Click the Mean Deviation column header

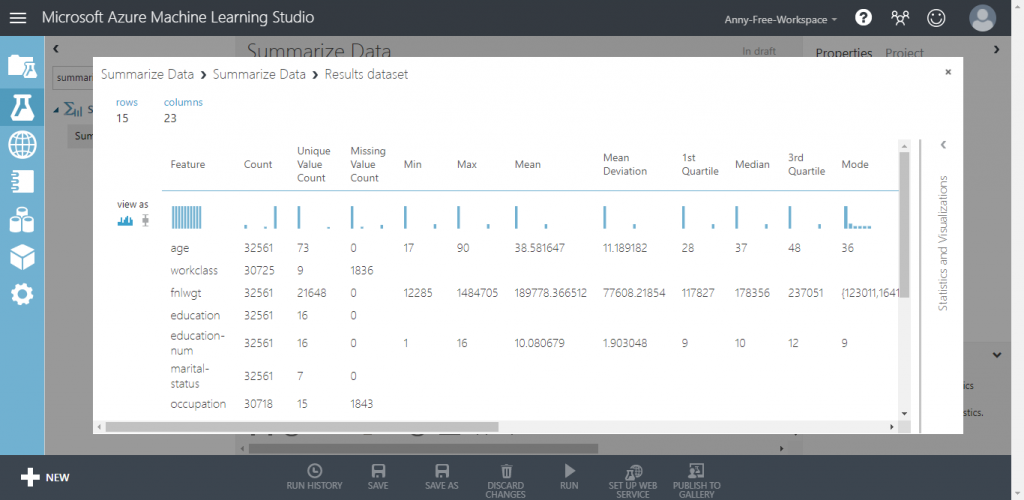click(625, 164)
